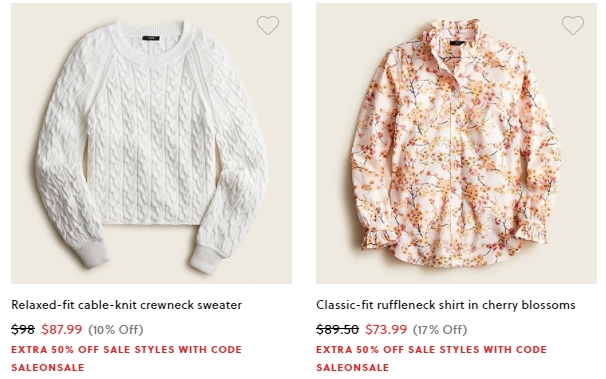Click the sweater's EXTRA 50% OFF promo text
Screen dimensions: 606x379
126,350
